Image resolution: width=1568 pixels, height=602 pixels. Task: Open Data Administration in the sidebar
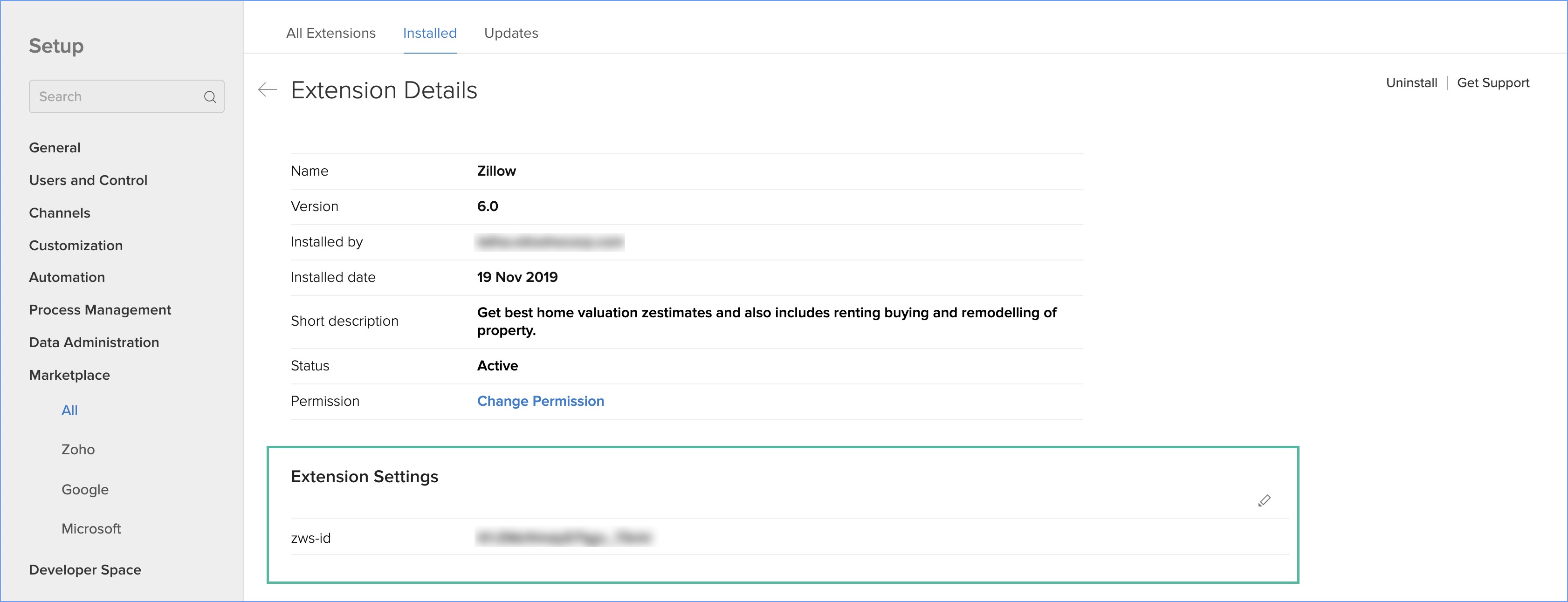(x=94, y=342)
